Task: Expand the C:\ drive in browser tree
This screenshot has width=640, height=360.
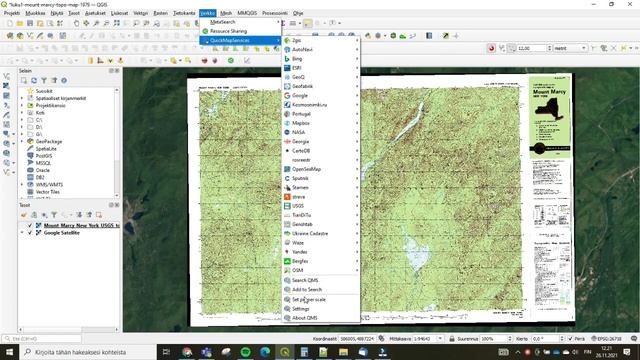Action: coord(22,120)
